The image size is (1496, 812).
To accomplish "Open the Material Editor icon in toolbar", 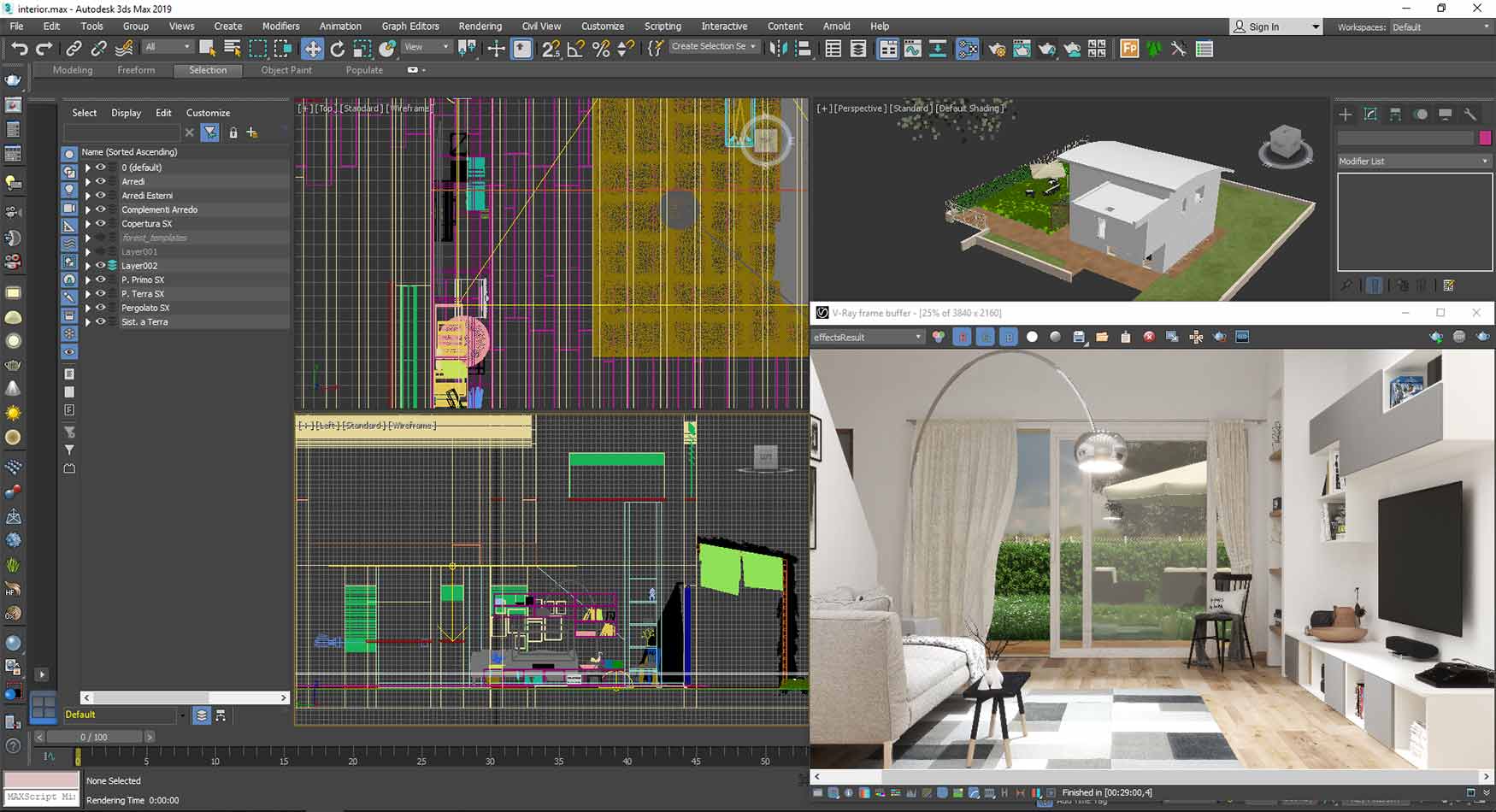I will 967,49.
